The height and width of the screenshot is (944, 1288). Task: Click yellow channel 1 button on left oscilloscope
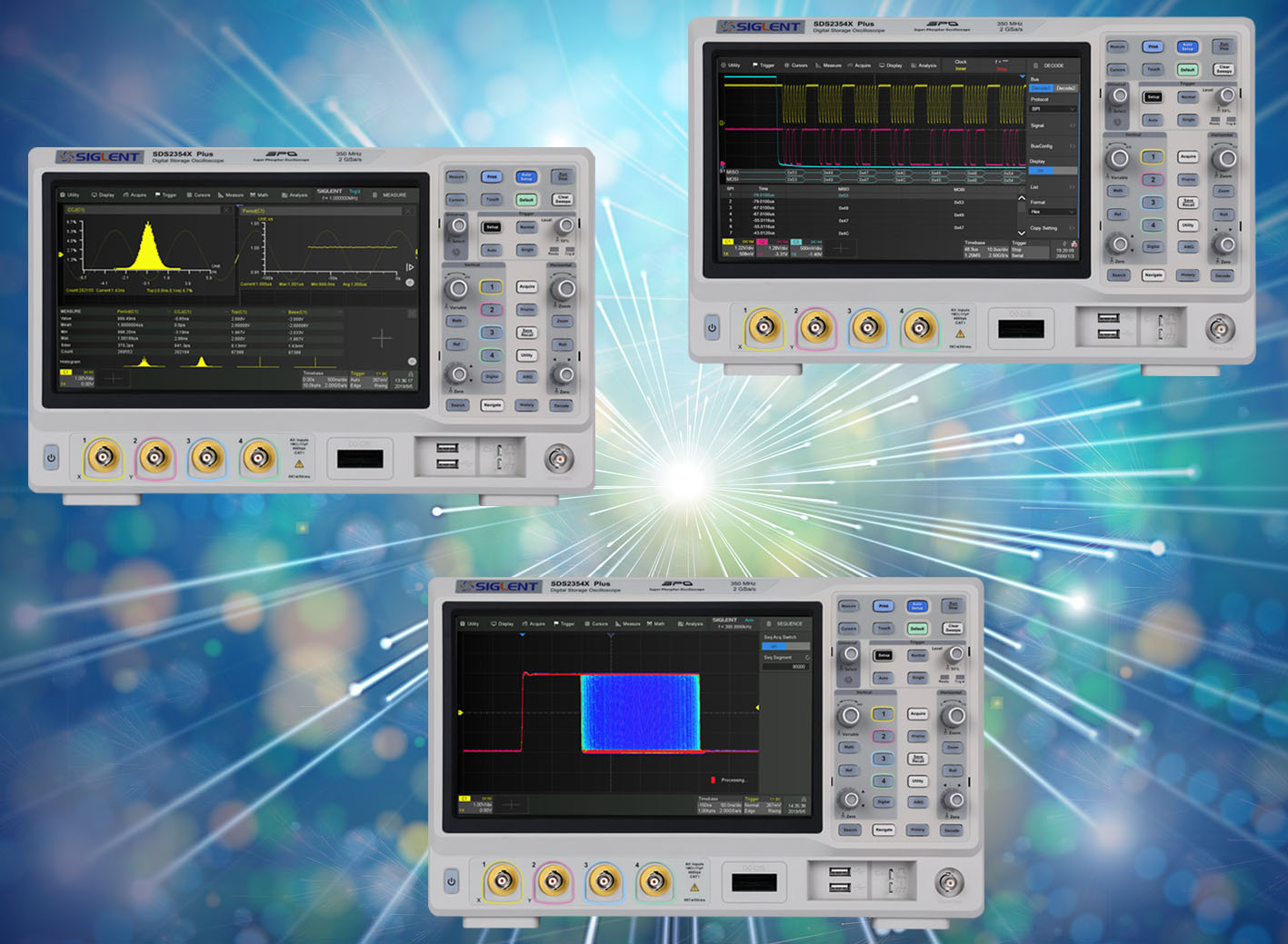tap(492, 287)
